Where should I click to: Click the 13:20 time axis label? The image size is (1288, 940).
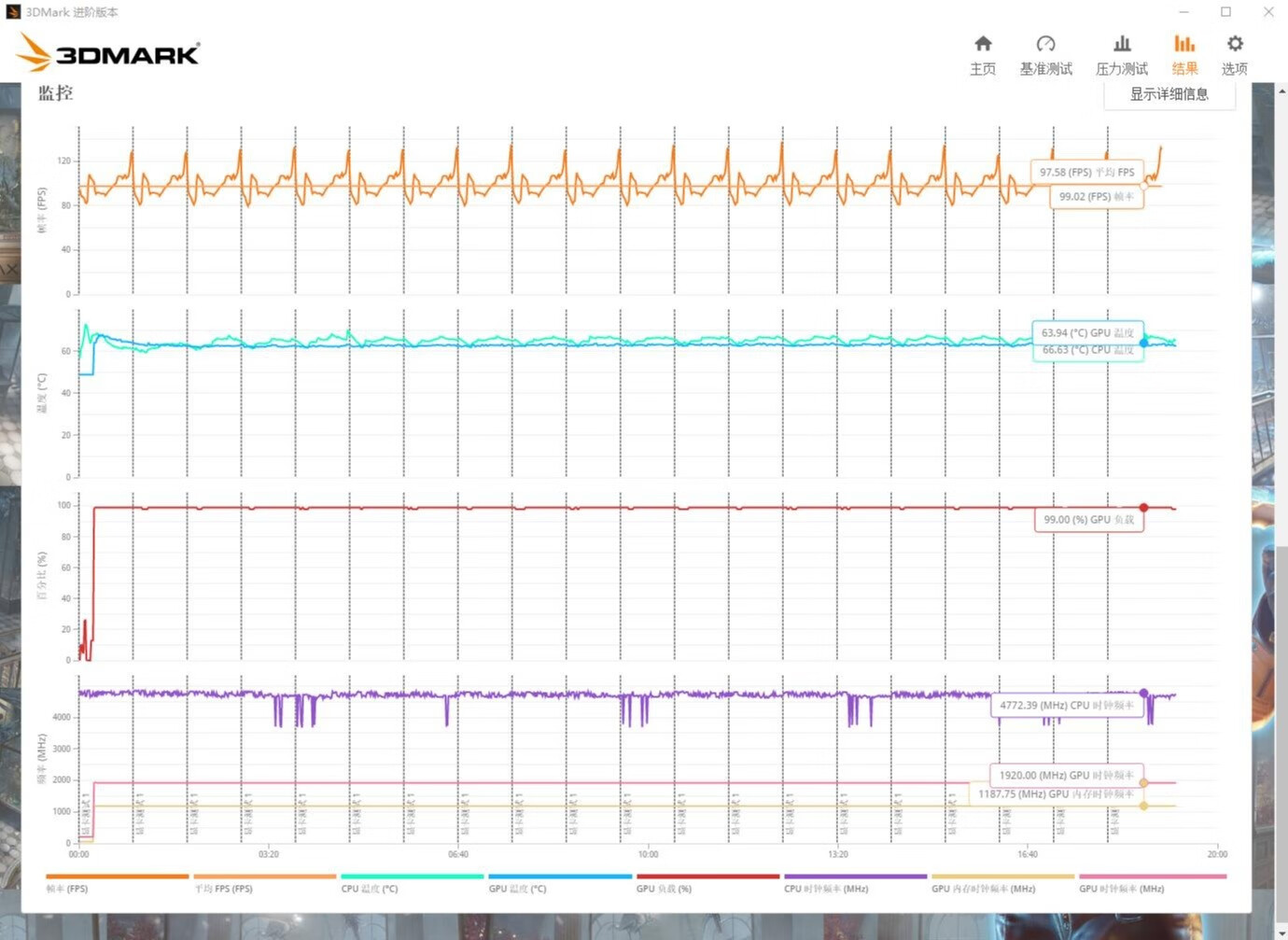coord(838,854)
